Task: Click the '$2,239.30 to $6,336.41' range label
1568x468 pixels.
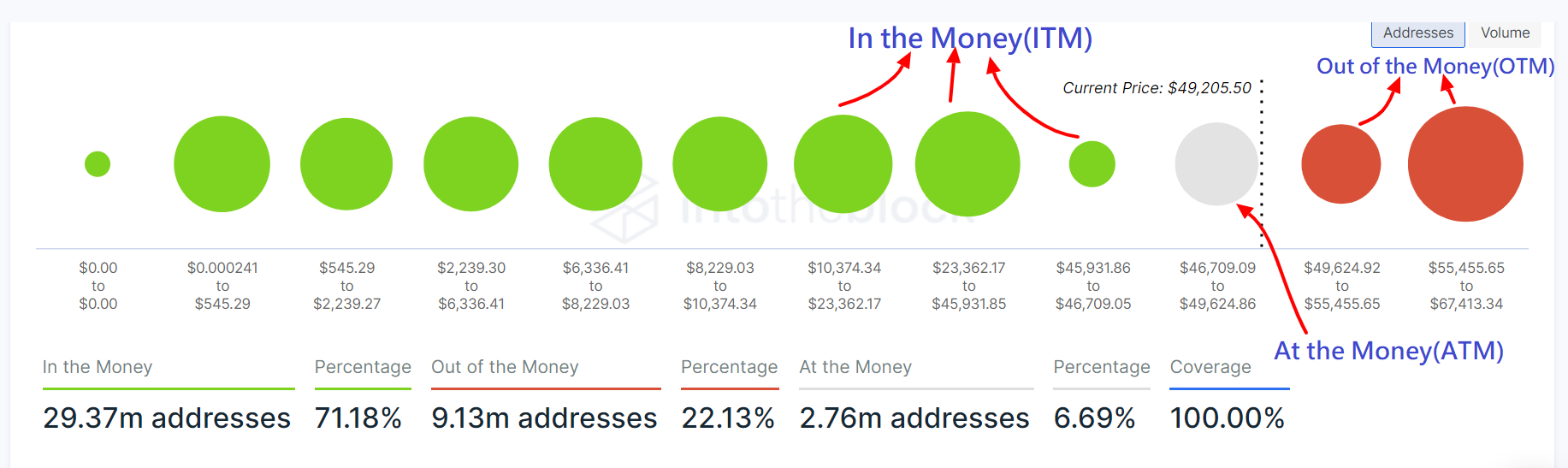Action: pyautogui.click(x=471, y=286)
